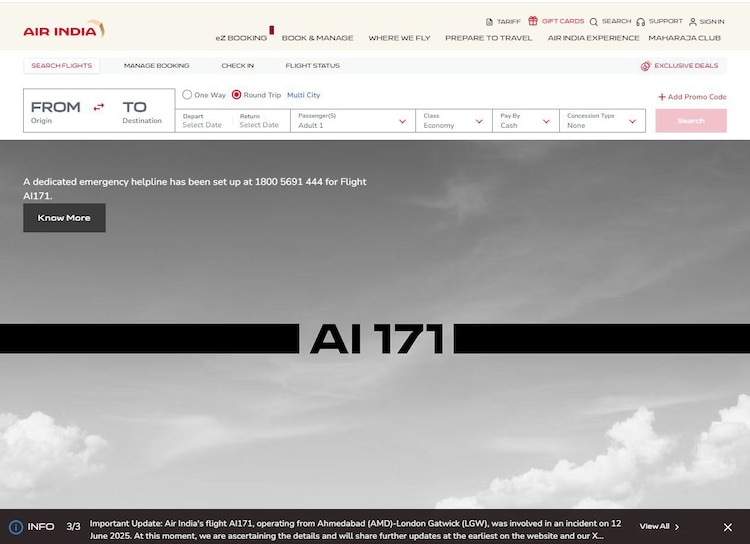
Task: Click the Depart date field
Action: tap(202, 121)
